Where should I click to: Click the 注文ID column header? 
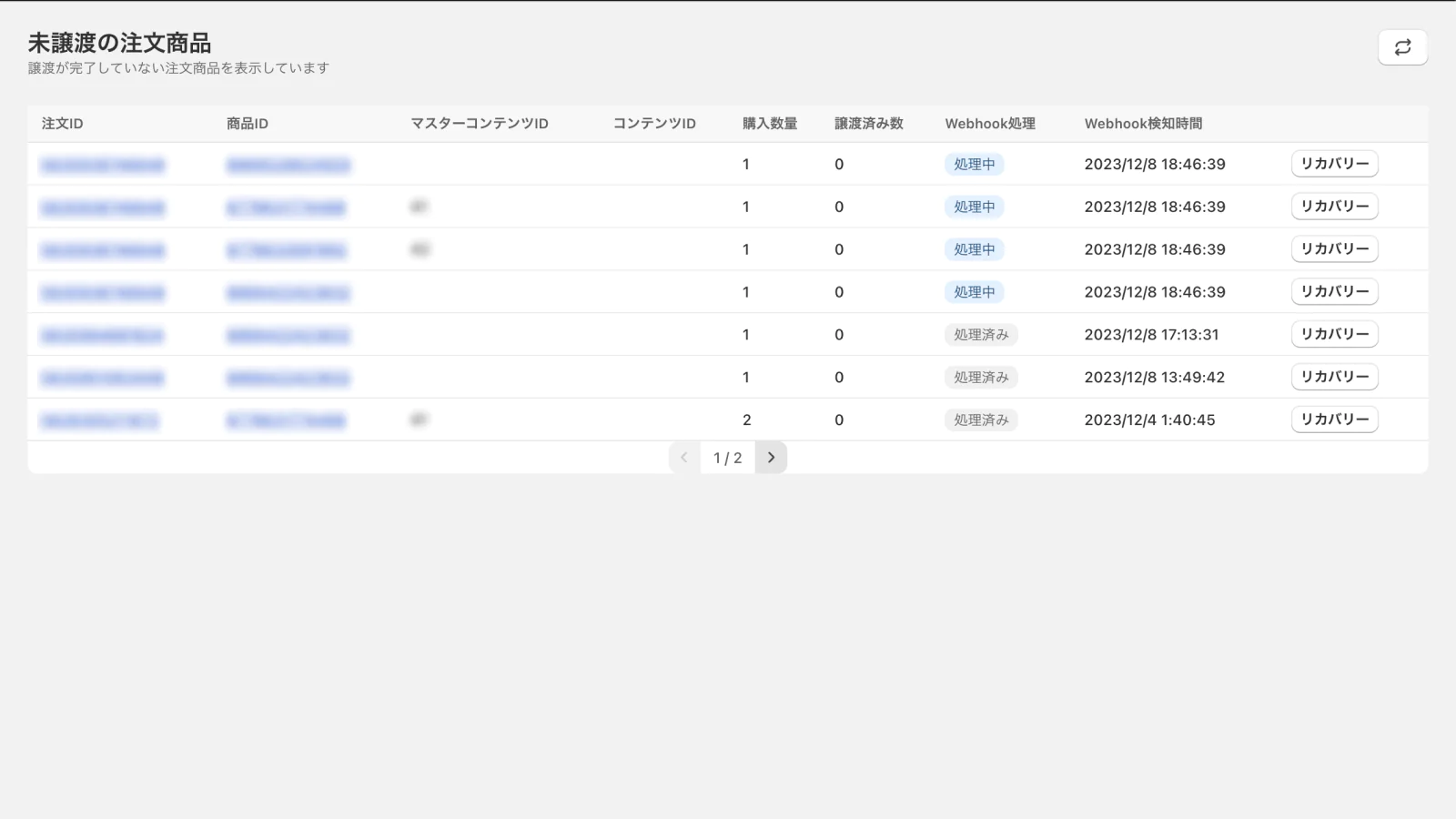pyautogui.click(x=62, y=124)
